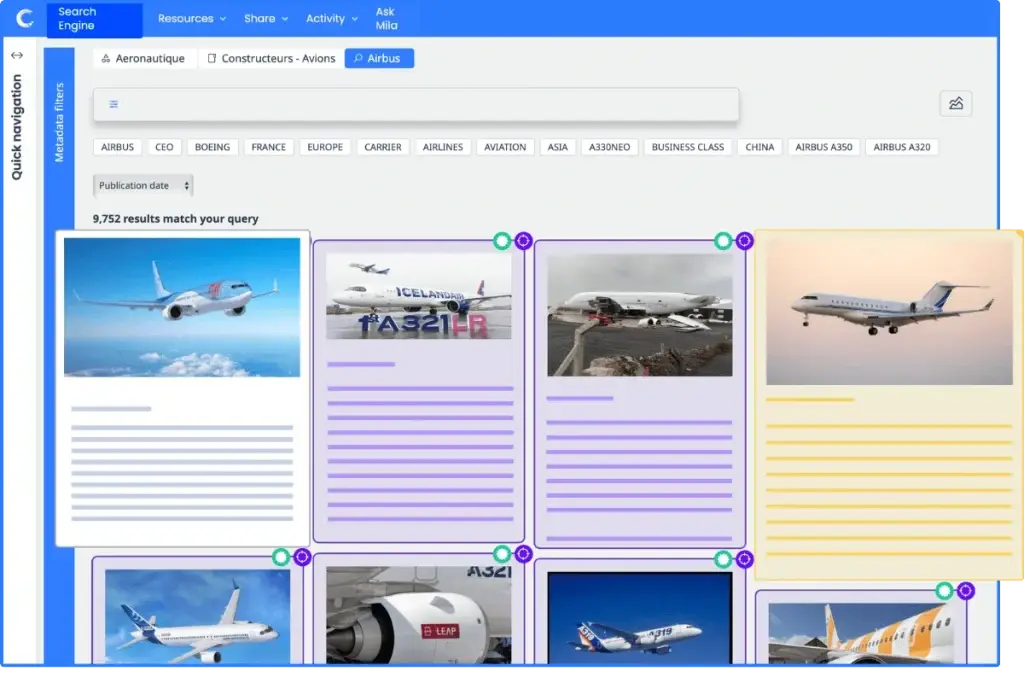Open the Resources dropdown menu

(x=191, y=18)
